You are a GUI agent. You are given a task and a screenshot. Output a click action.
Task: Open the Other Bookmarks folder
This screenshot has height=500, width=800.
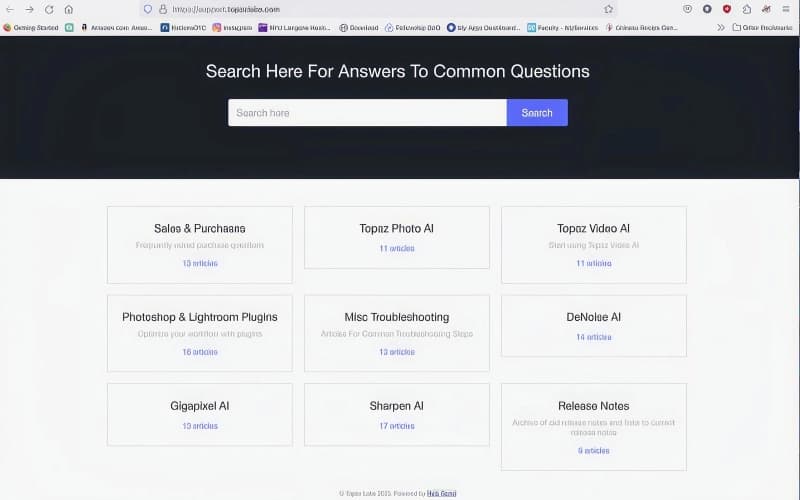(x=762, y=28)
